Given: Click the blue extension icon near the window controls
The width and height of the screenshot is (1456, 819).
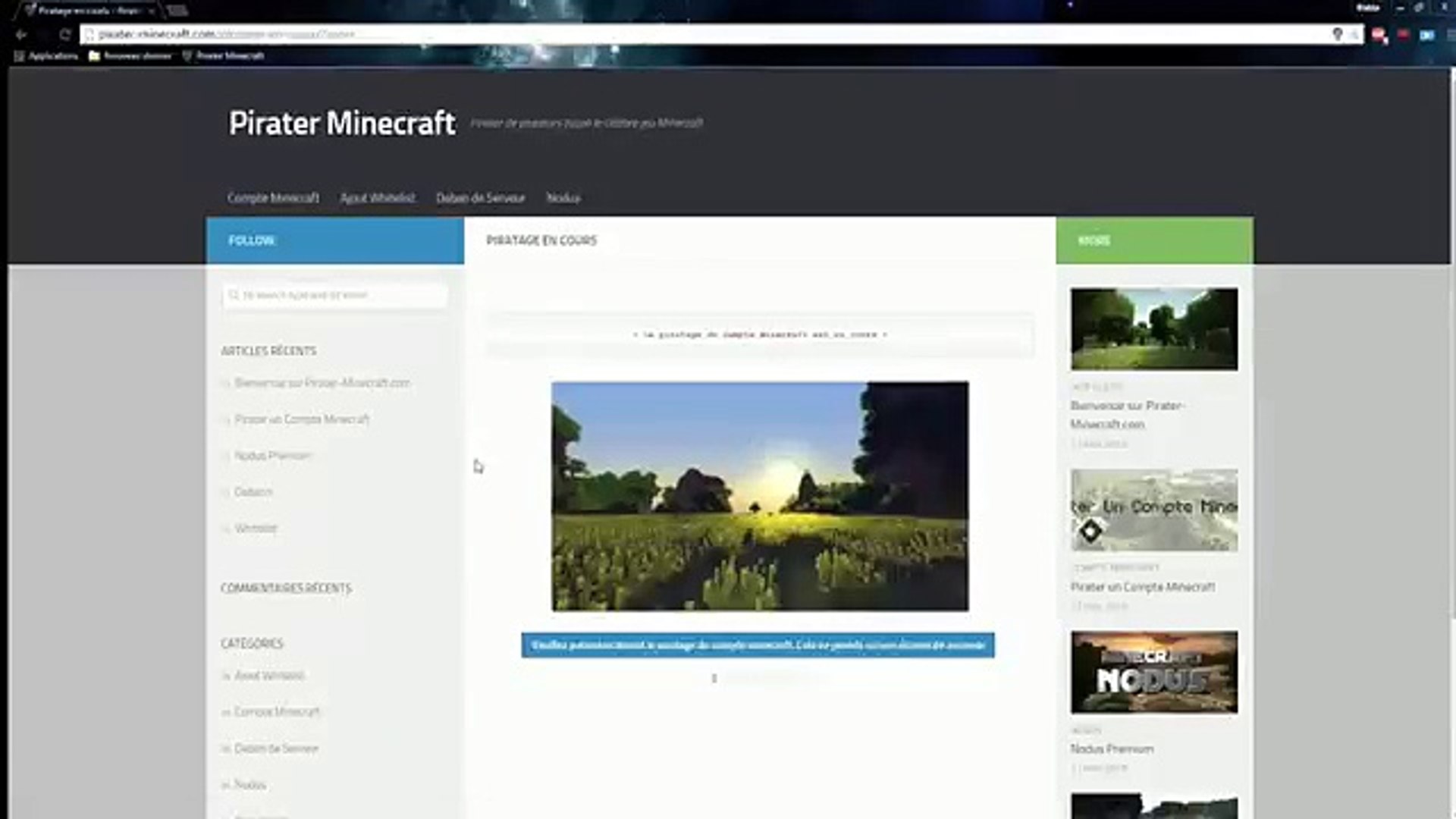Looking at the screenshot, I should pos(1429,34).
